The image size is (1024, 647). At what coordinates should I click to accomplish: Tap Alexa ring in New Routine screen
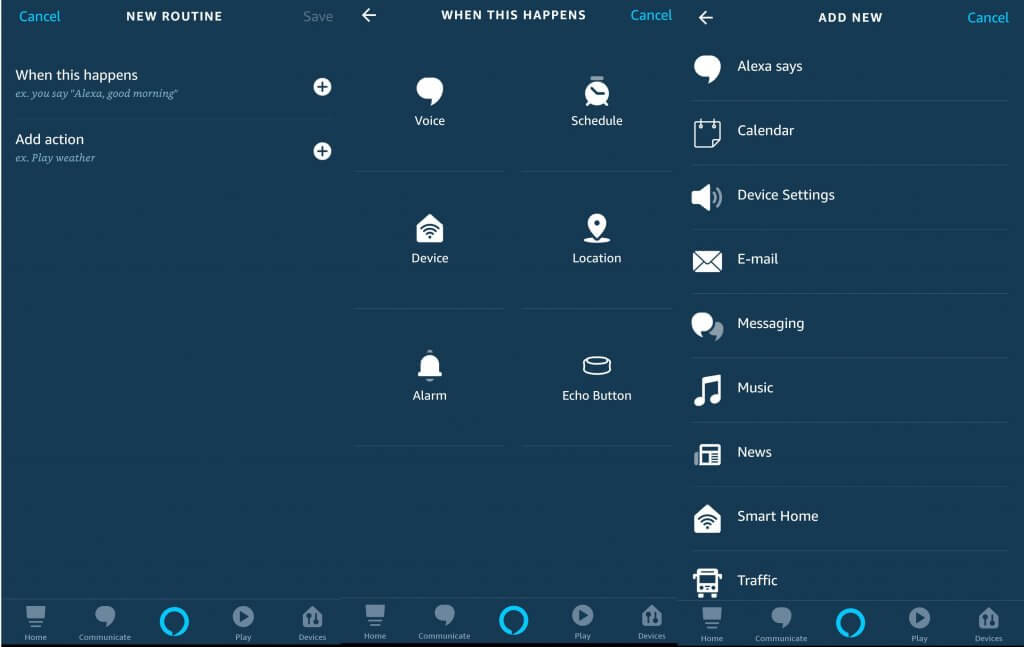point(174,622)
